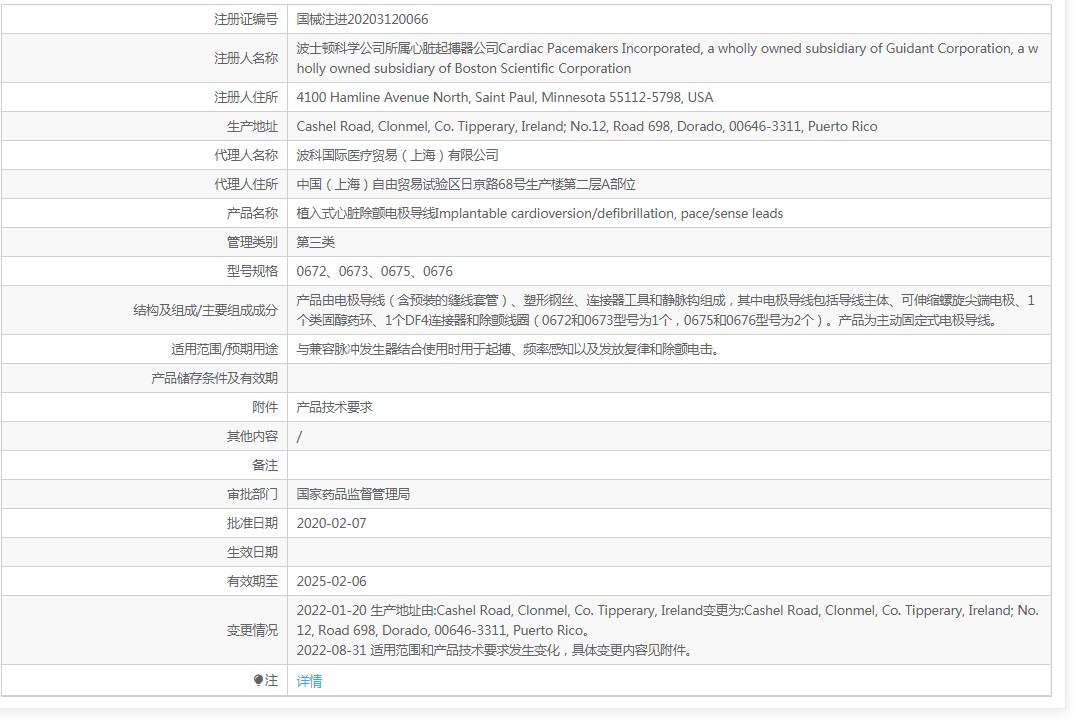Select registration number 国械注进20203120066

362,19
